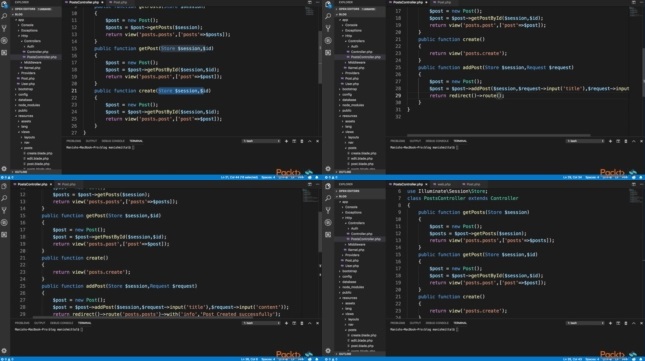Image resolution: width=645 pixels, height=361 pixels.
Task: Split the terminal in the bottom-right window
Action: pyautogui.click(x=618, y=323)
